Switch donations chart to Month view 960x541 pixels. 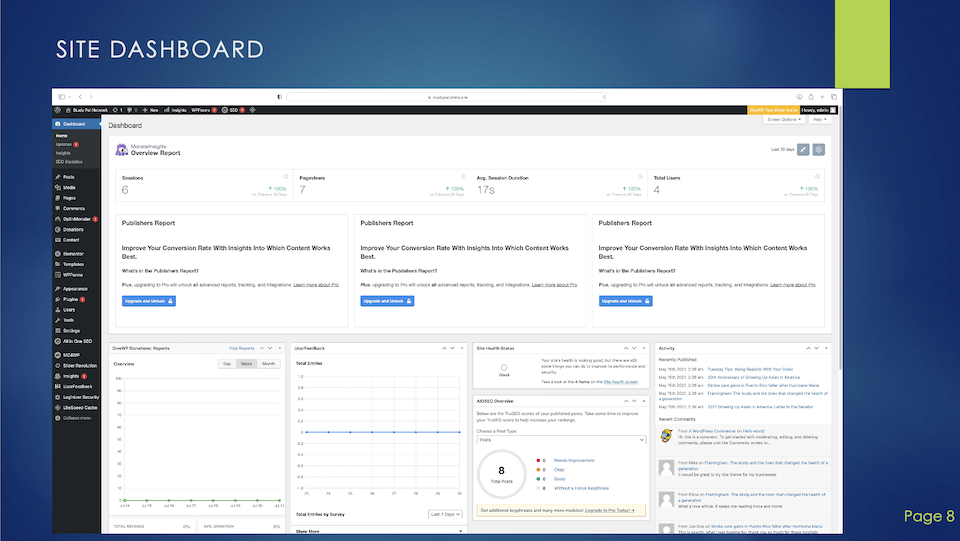pyautogui.click(x=269, y=363)
